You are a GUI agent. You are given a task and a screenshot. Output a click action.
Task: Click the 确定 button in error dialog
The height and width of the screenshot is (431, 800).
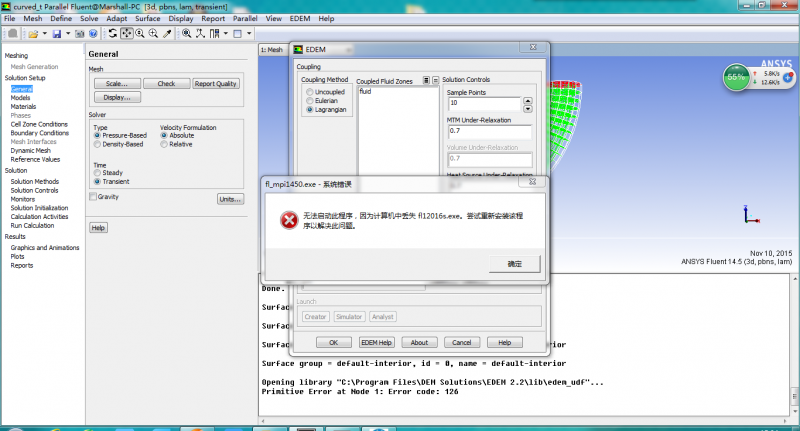[x=514, y=264]
